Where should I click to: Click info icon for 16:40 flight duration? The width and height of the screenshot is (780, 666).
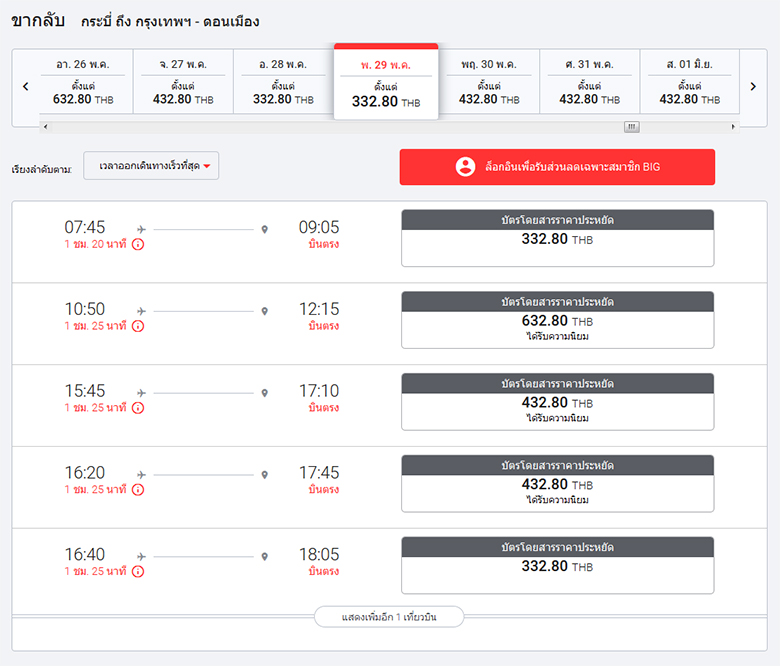pos(138,572)
